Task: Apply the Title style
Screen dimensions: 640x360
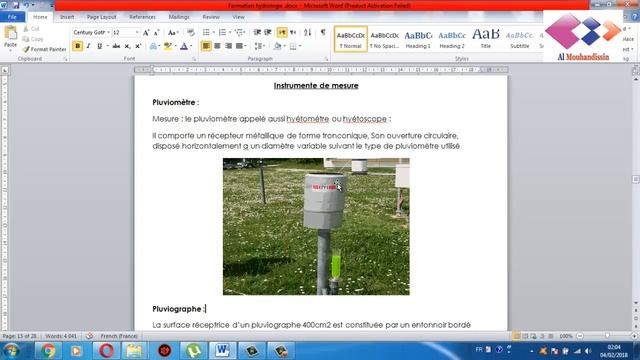Action: pyautogui.click(x=486, y=39)
